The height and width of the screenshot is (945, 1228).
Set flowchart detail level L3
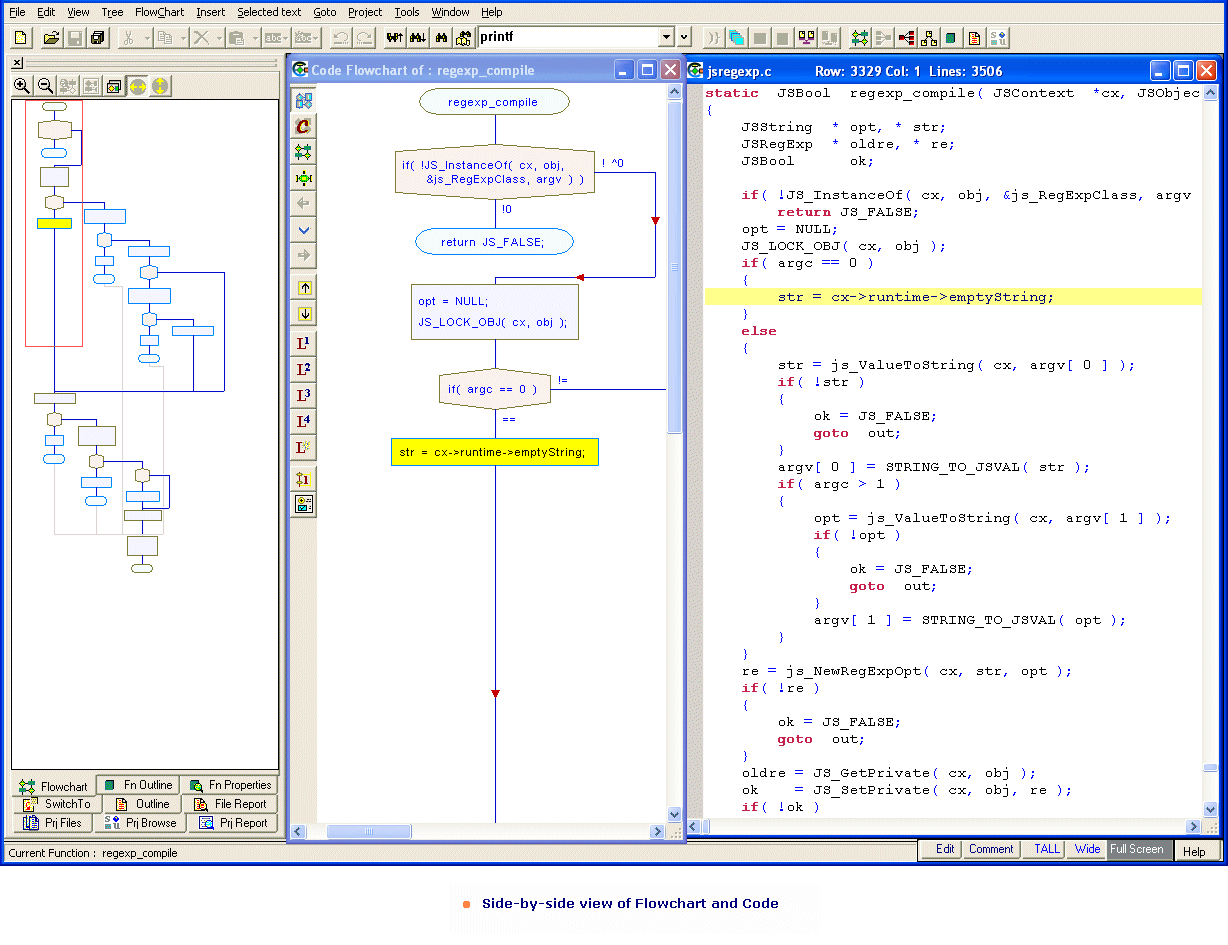click(x=304, y=395)
